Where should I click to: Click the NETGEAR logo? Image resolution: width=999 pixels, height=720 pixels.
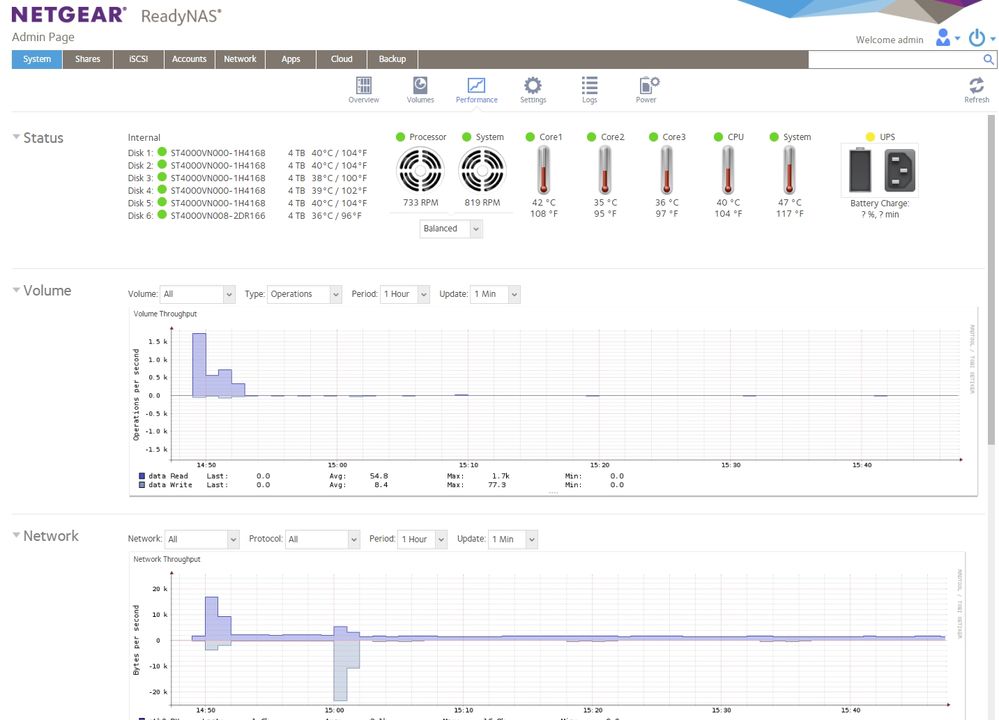(69, 15)
